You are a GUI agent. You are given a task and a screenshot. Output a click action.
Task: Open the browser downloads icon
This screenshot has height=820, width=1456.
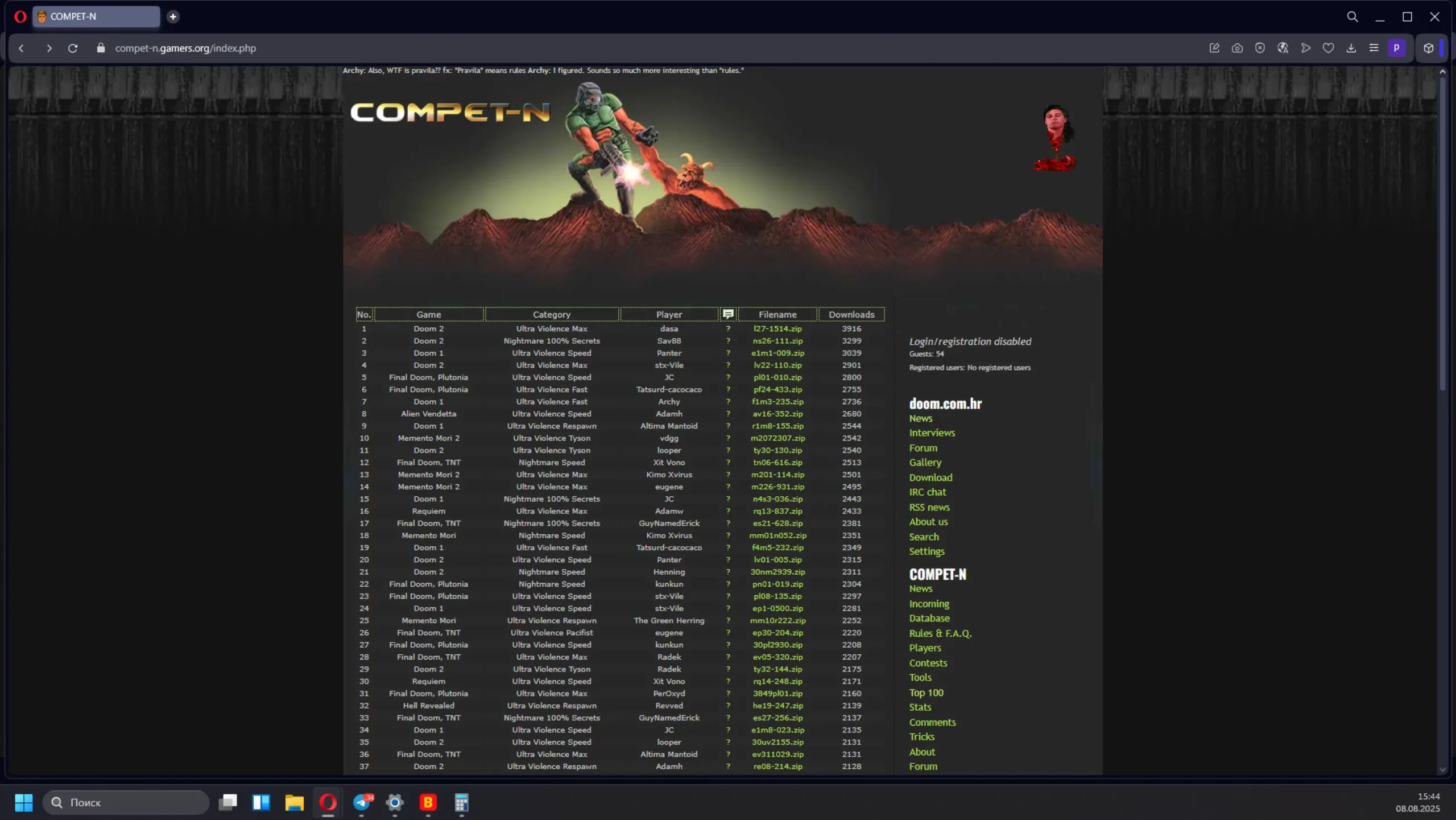[1351, 48]
